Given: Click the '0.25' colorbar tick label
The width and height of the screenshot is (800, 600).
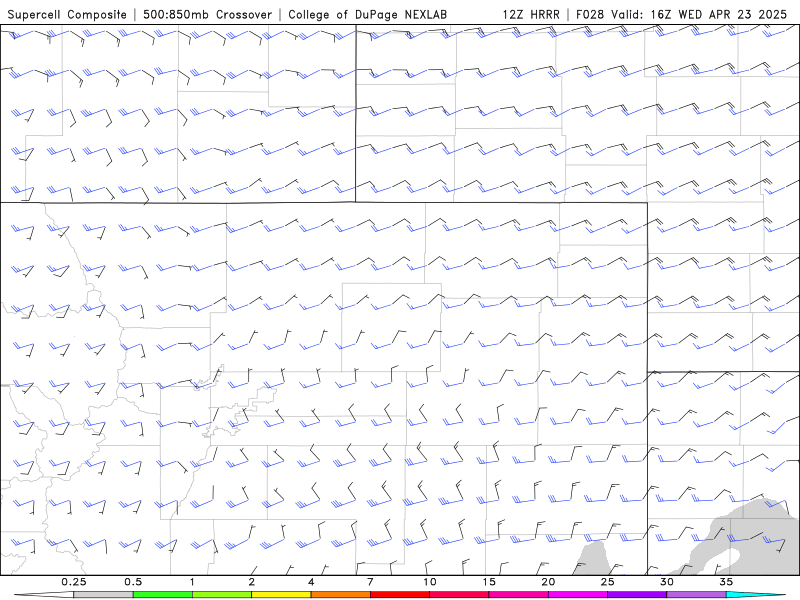Looking at the screenshot, I should (74, 582).
